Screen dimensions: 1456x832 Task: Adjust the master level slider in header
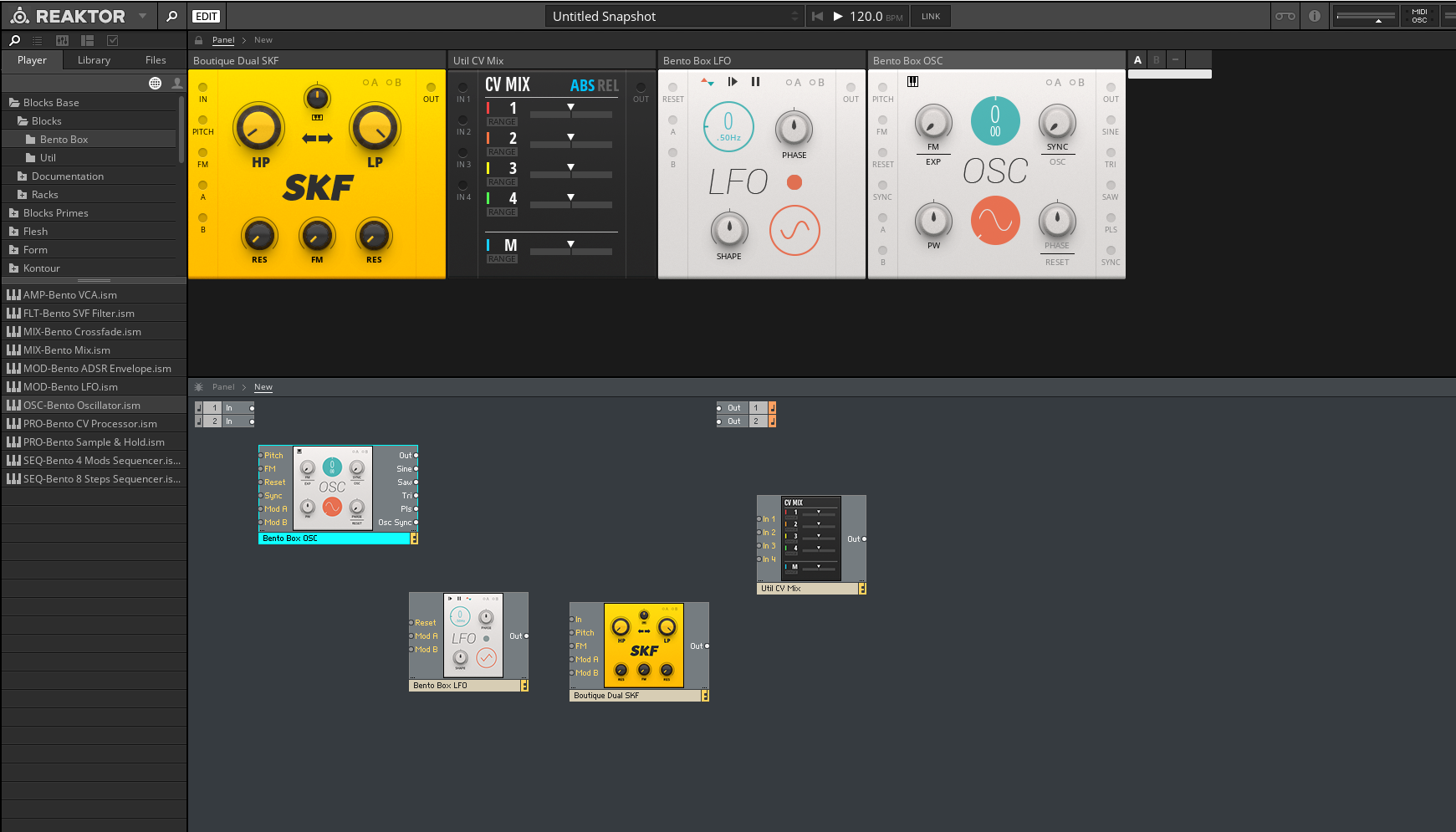click(1367, 16)
